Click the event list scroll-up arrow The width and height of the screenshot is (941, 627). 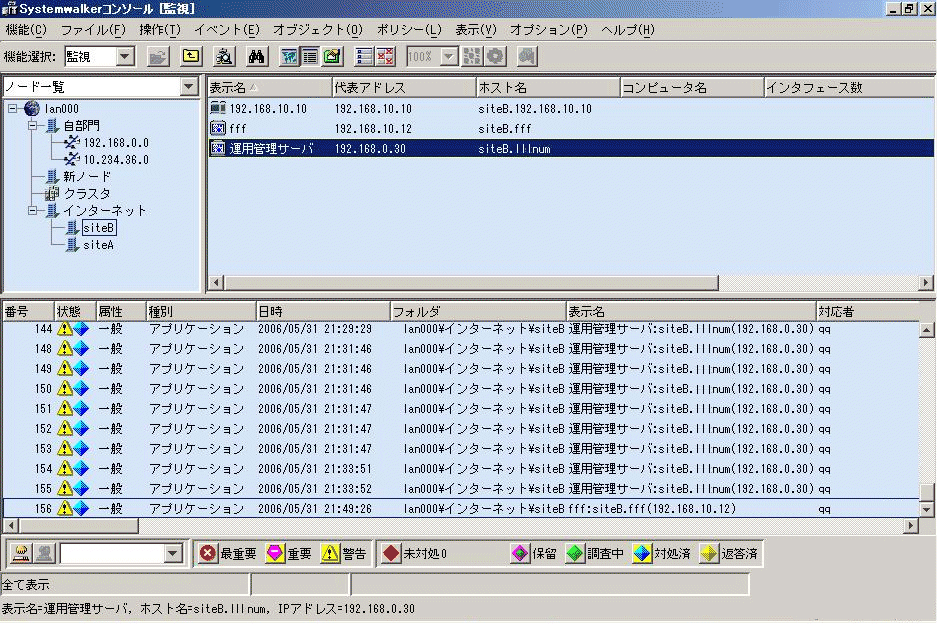pyautogui.click(x=927, y=330)
